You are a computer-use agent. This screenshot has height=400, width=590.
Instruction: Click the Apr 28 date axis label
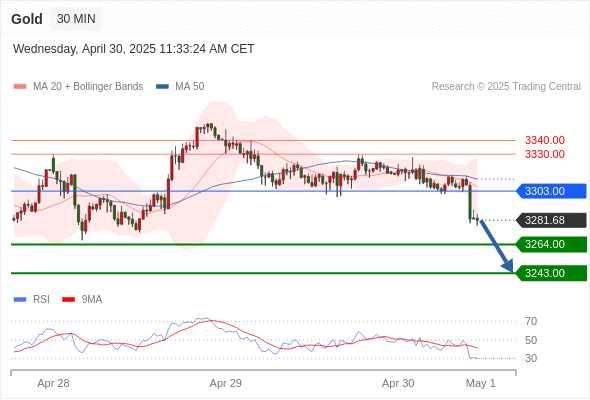pyautogui.click(x=53, y=383)
